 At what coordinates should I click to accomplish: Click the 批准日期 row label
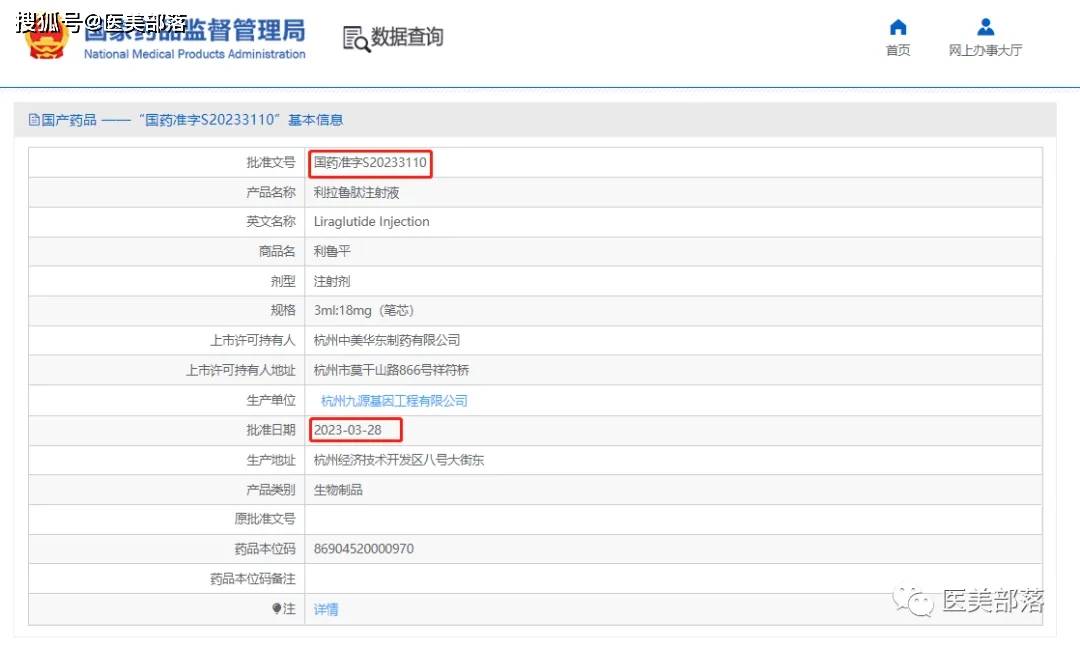point(271,430)
